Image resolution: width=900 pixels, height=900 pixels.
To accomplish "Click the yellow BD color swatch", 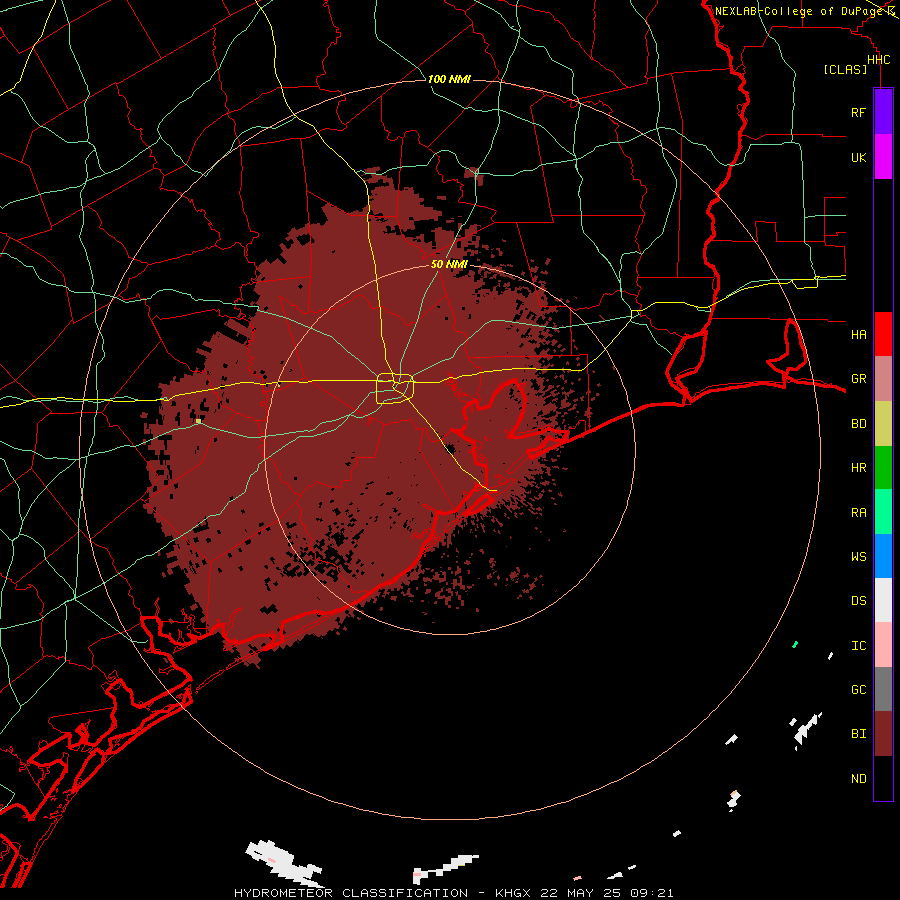I will coord(883,424).
